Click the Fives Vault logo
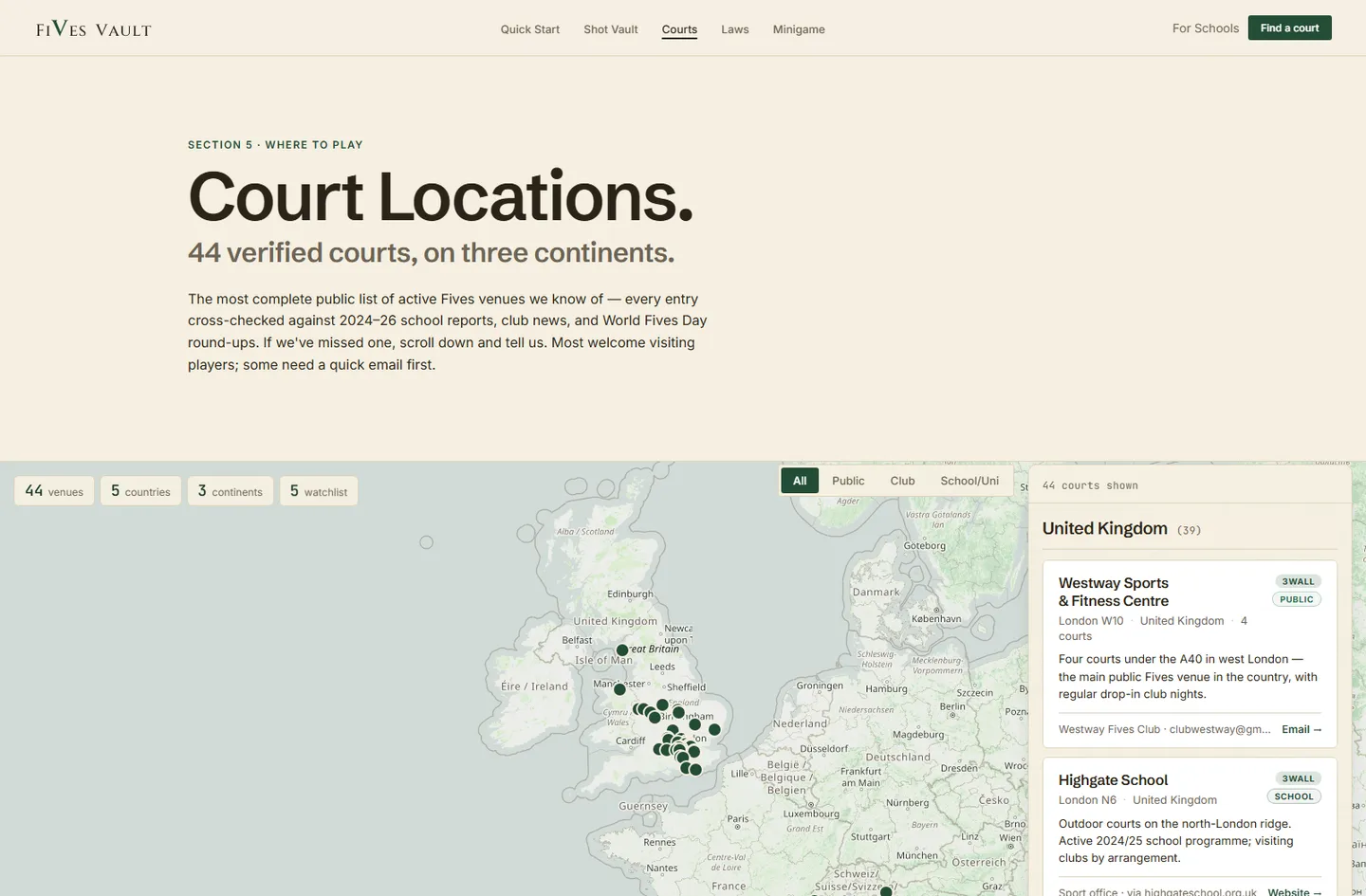The height and width of the screenshot is (896, 1366). tap(94, 28)
